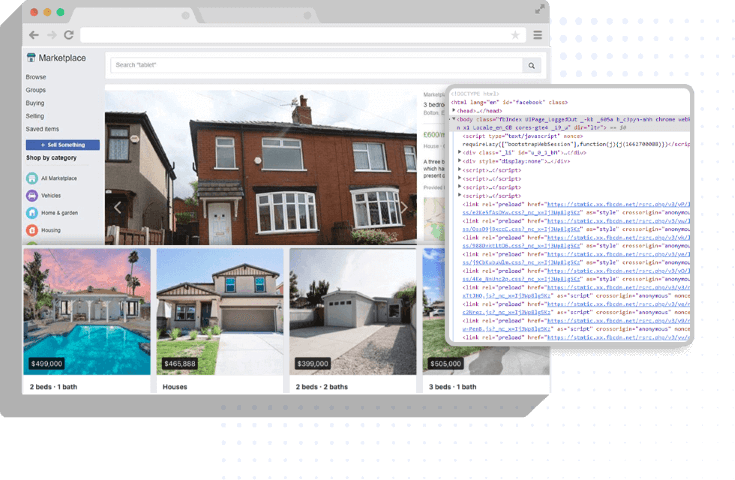
Task: Click the Sell Something button
Action: click(x=63, y=145)
